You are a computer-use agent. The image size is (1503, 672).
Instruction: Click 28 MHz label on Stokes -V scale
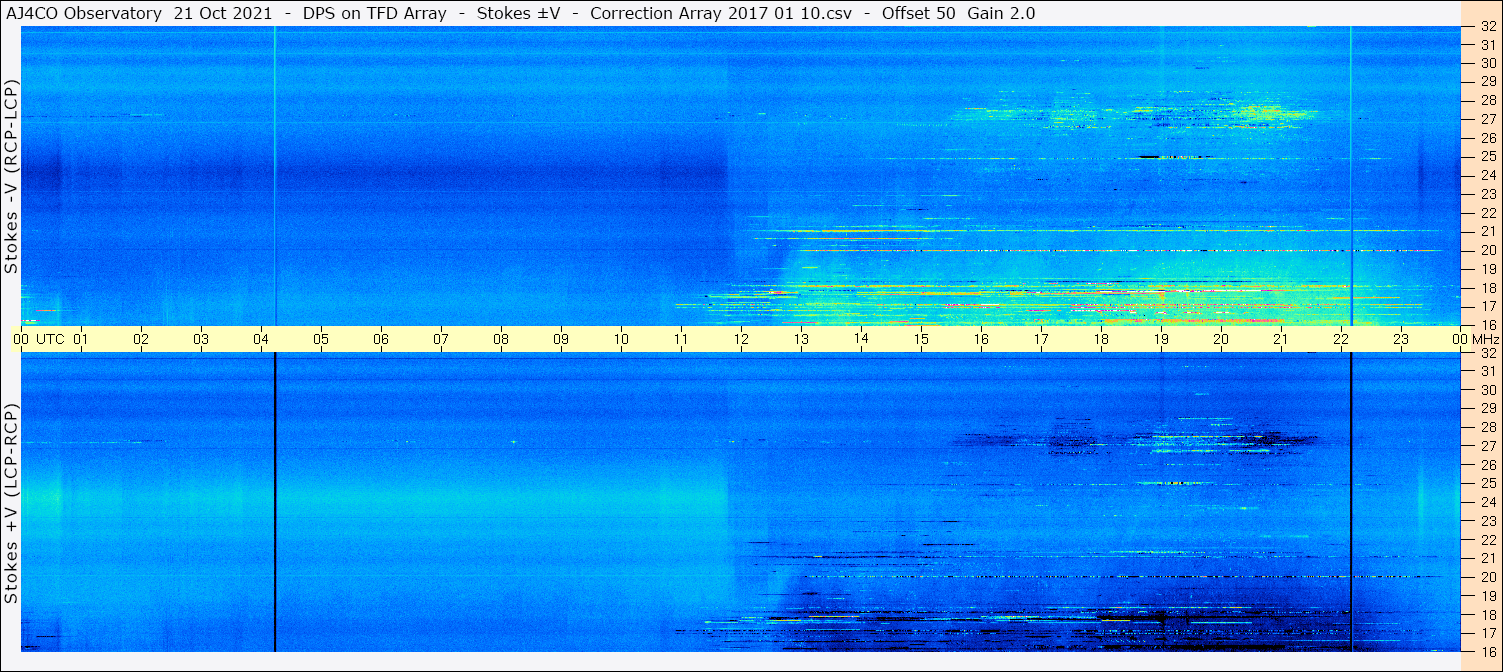[1488, 100]
